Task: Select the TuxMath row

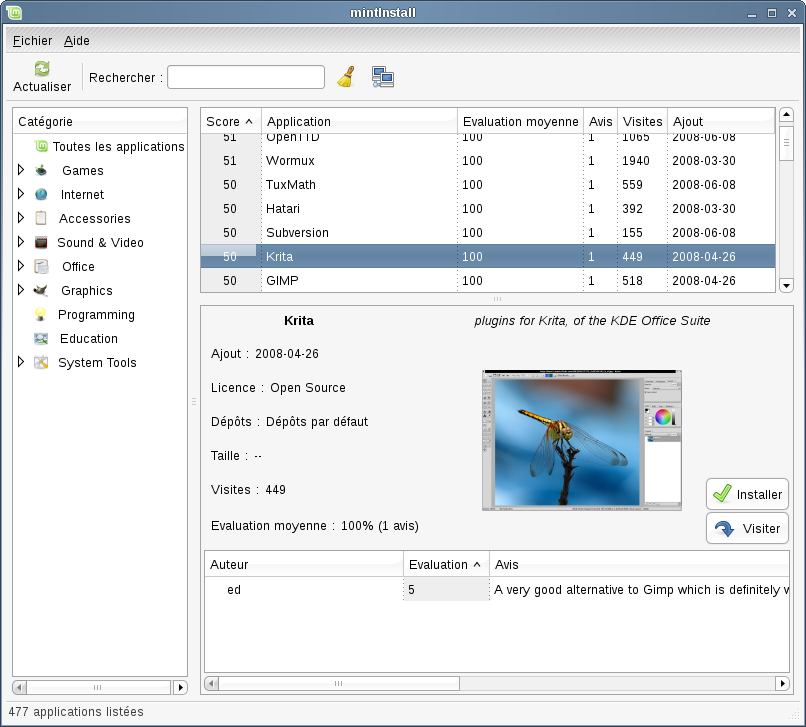Action: click(487, 185)
